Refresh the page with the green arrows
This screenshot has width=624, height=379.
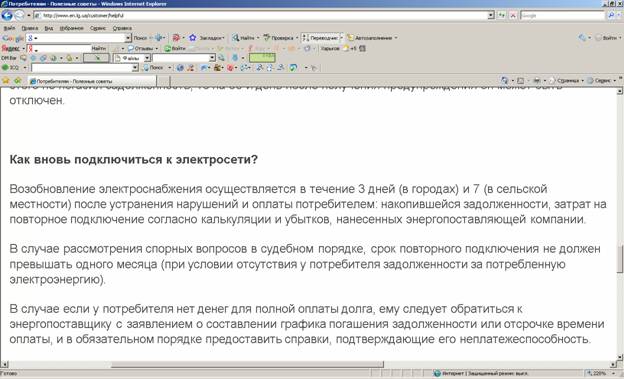tap(502, 16)
